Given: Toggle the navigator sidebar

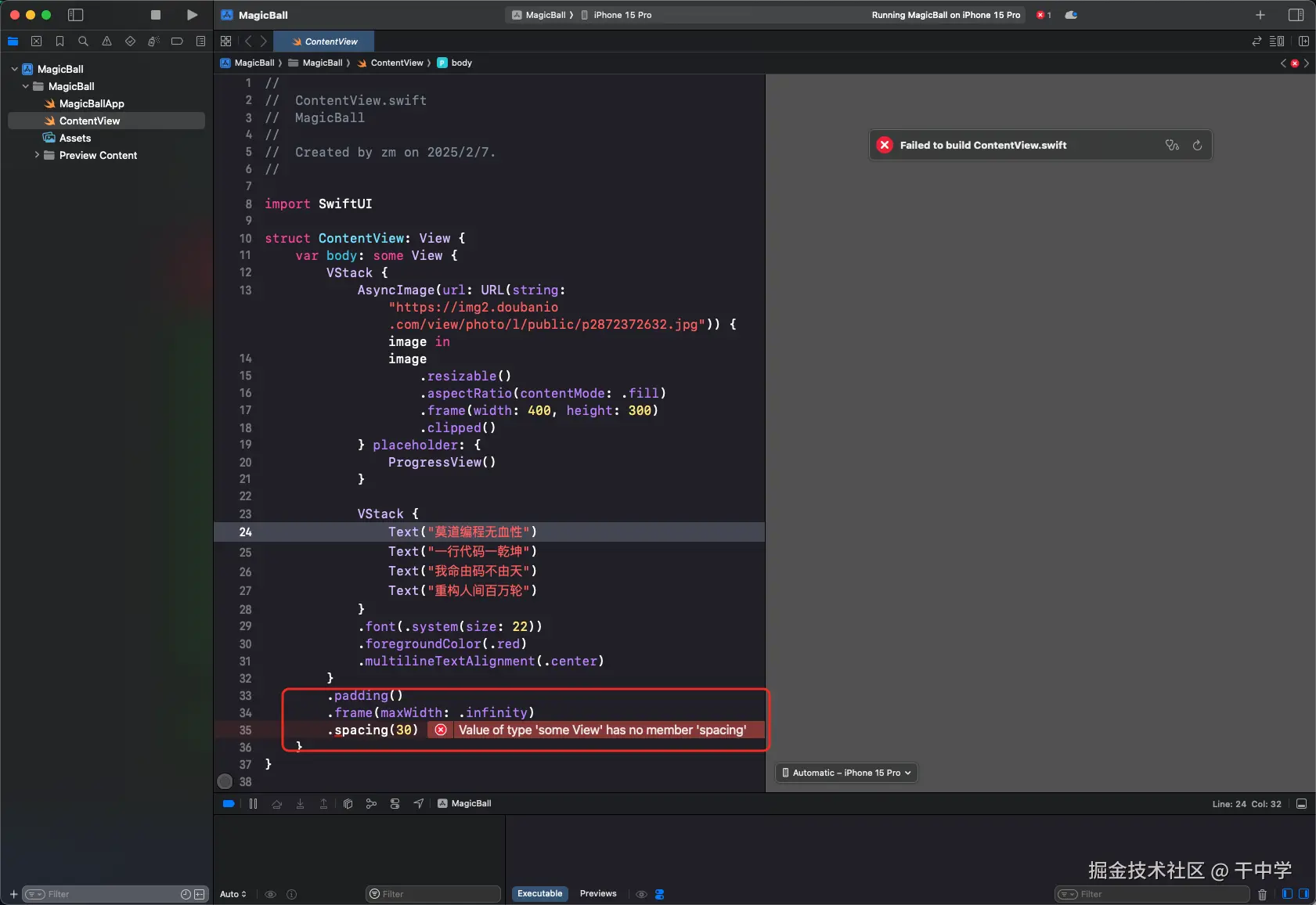Looking at the screenshot, I should [76, 15].
